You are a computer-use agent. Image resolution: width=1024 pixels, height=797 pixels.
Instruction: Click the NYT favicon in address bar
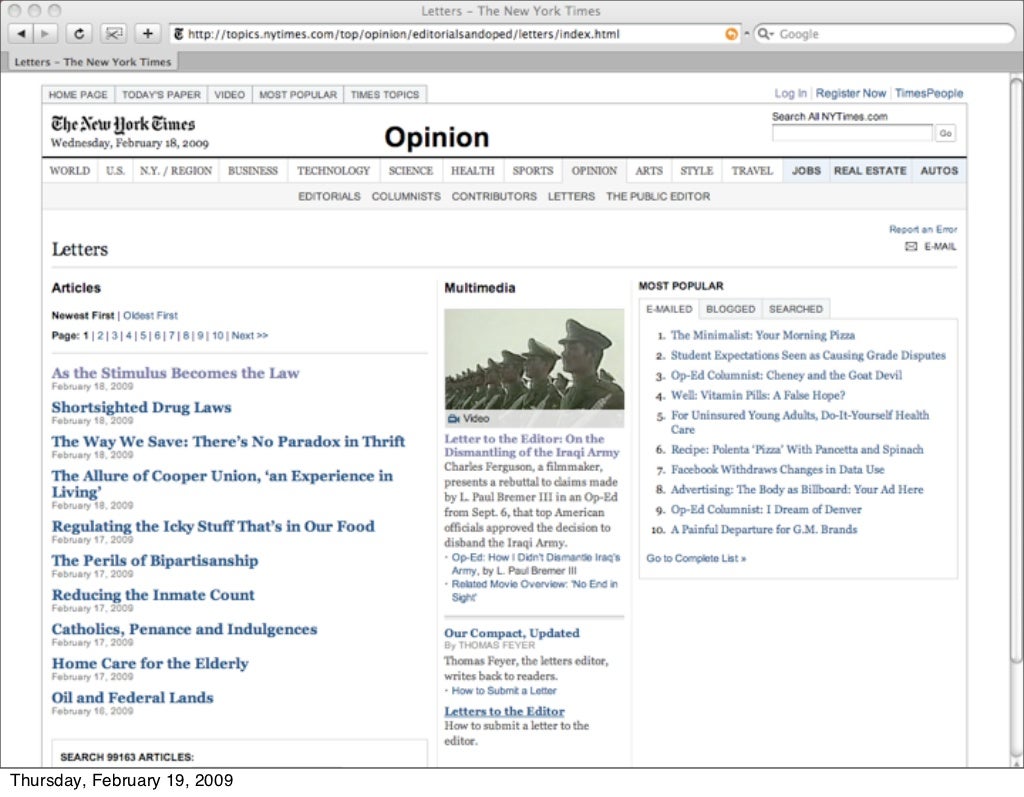[178, 34]
